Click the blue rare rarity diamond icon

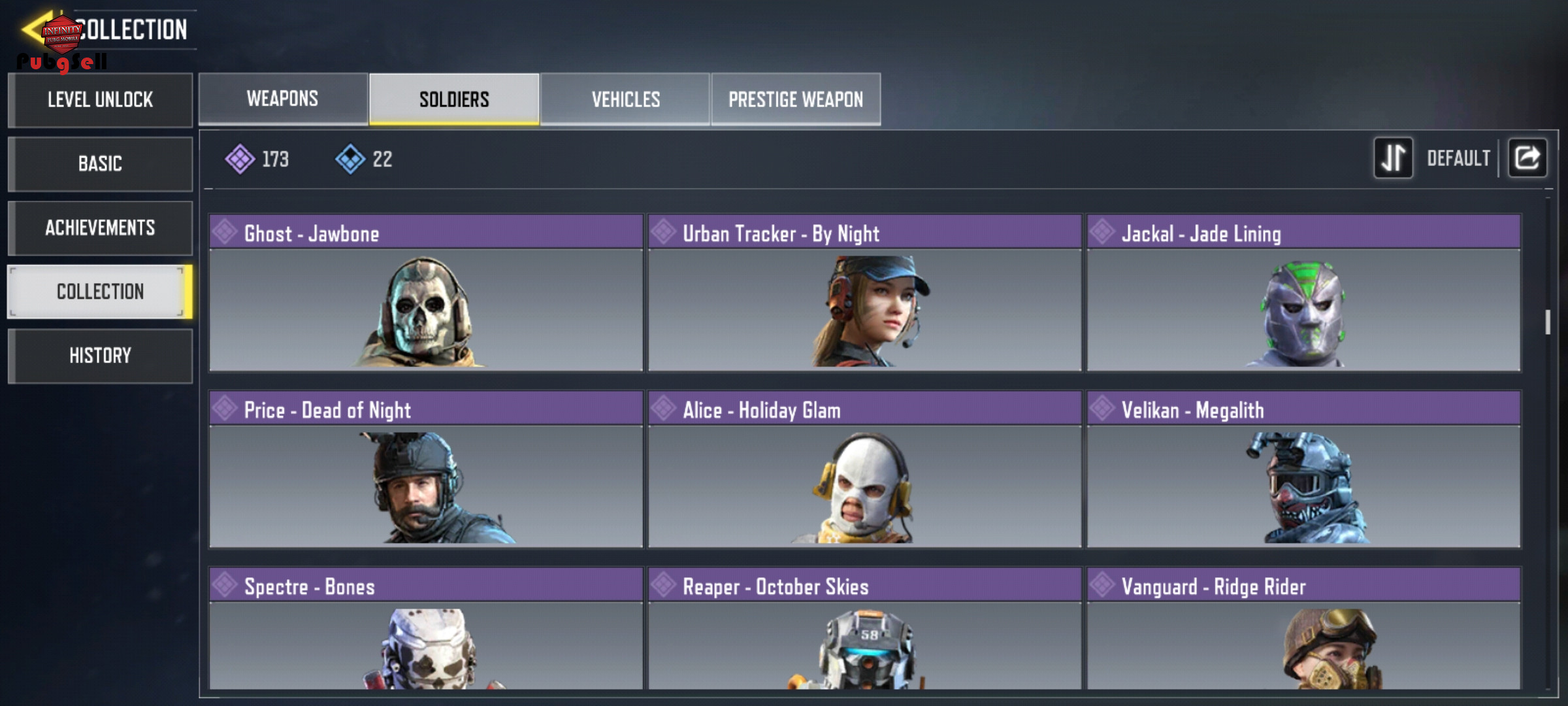[350, 159]
